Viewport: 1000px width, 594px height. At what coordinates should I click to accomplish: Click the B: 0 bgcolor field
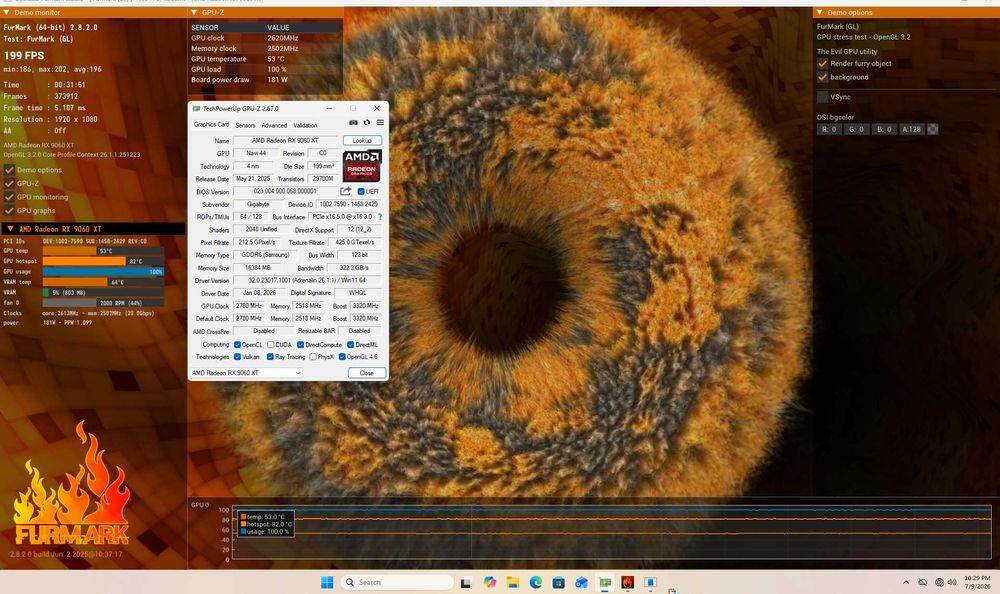point(884,129)
